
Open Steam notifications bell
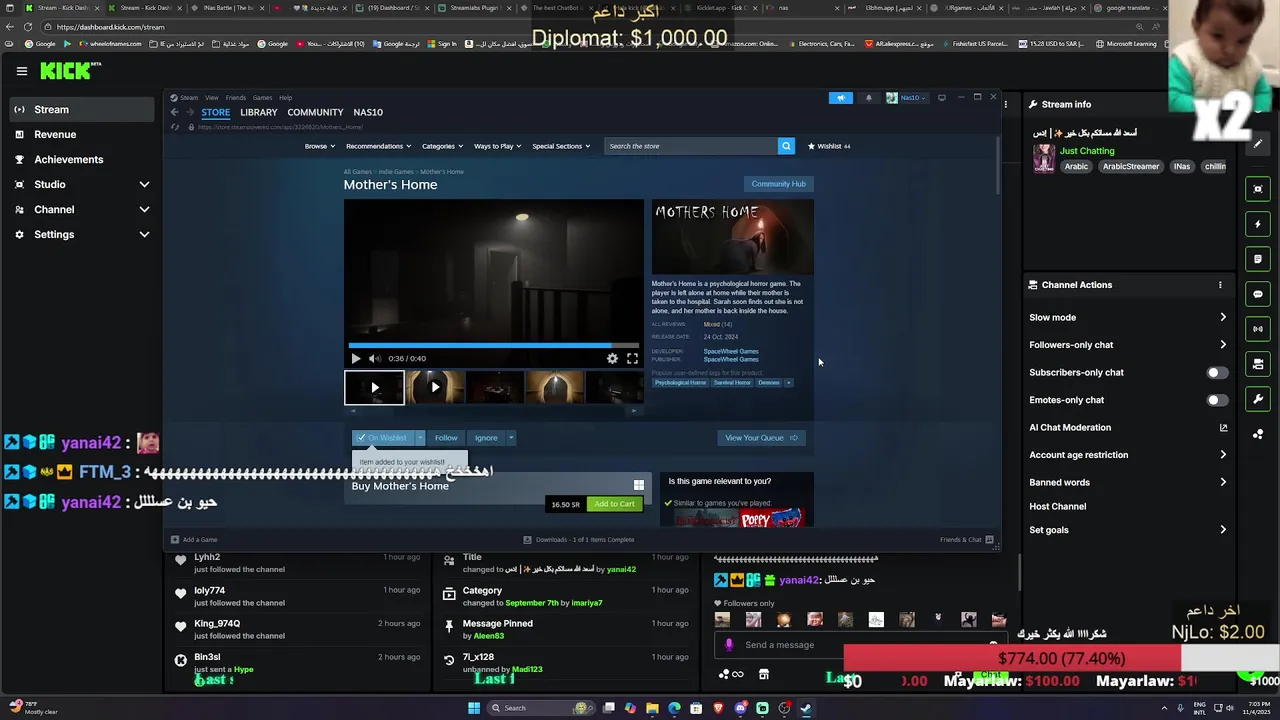click(868, 98)
